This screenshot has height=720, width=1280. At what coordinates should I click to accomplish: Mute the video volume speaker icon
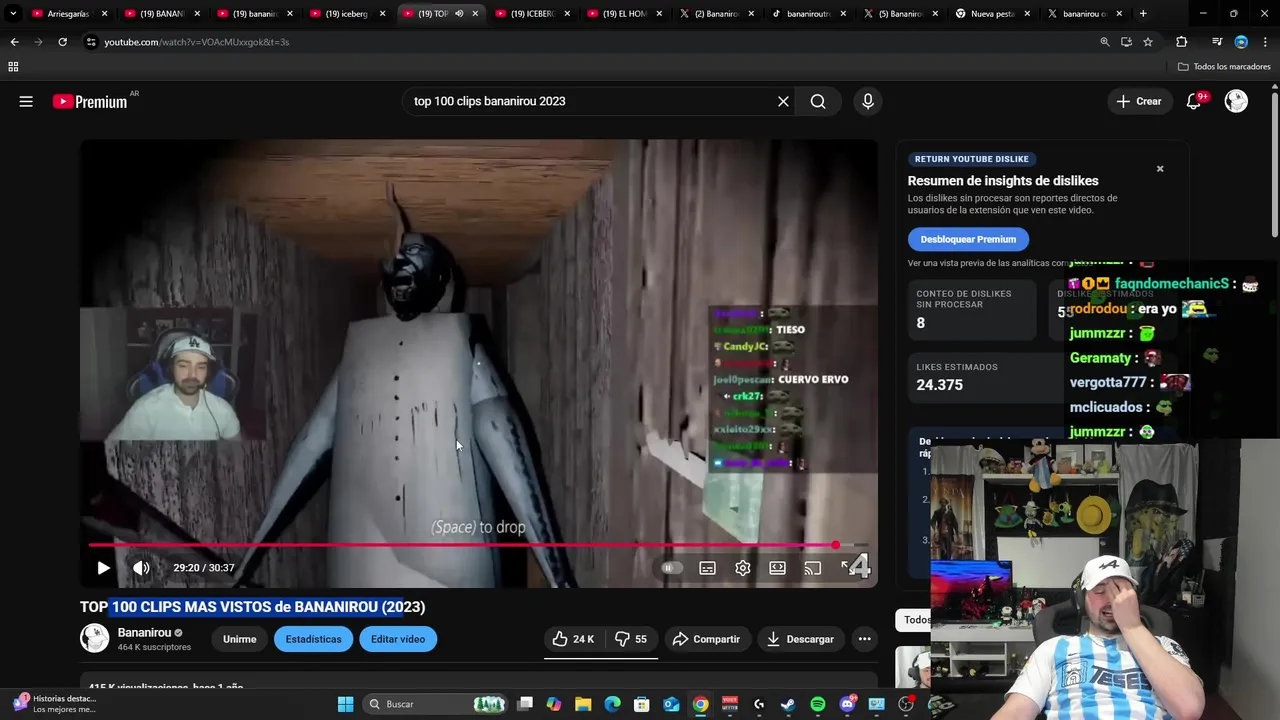[x=141, y=568]
